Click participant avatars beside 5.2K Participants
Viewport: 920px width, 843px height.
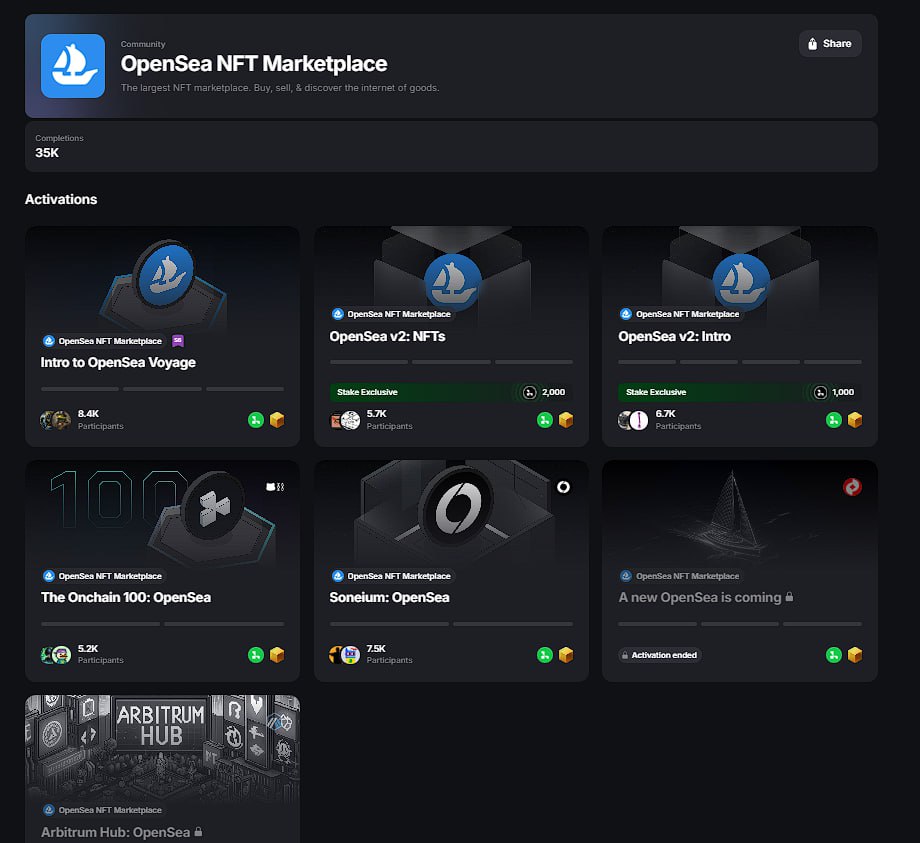tap(55, 655)
